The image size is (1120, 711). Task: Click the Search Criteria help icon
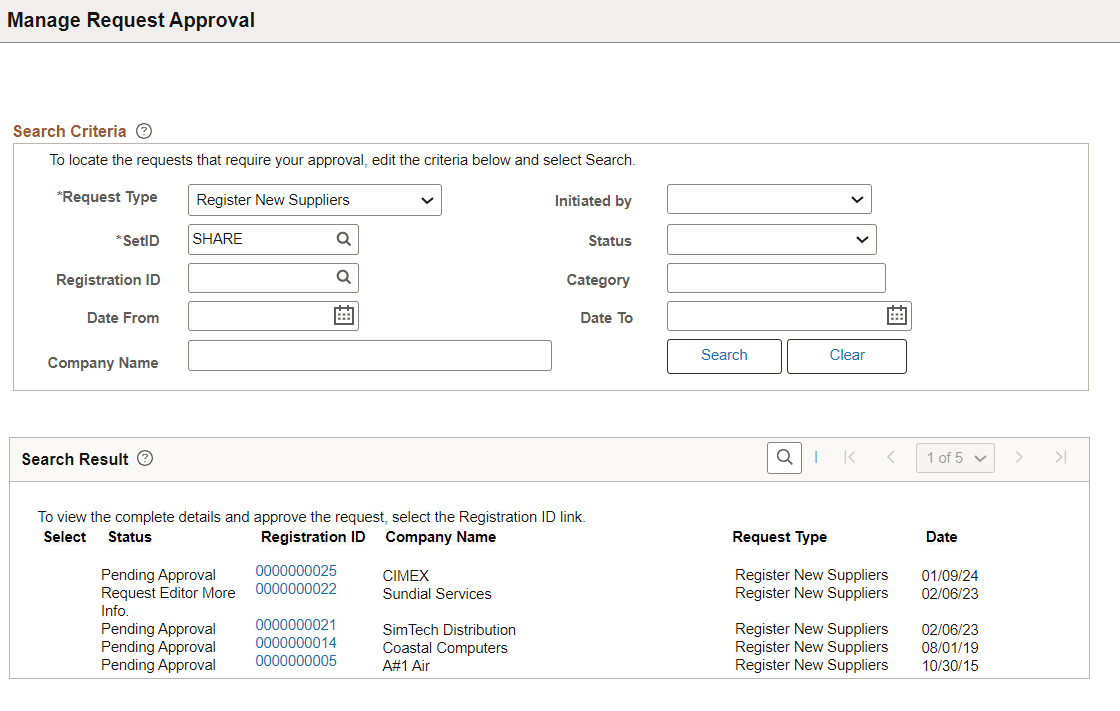point(144,130)
